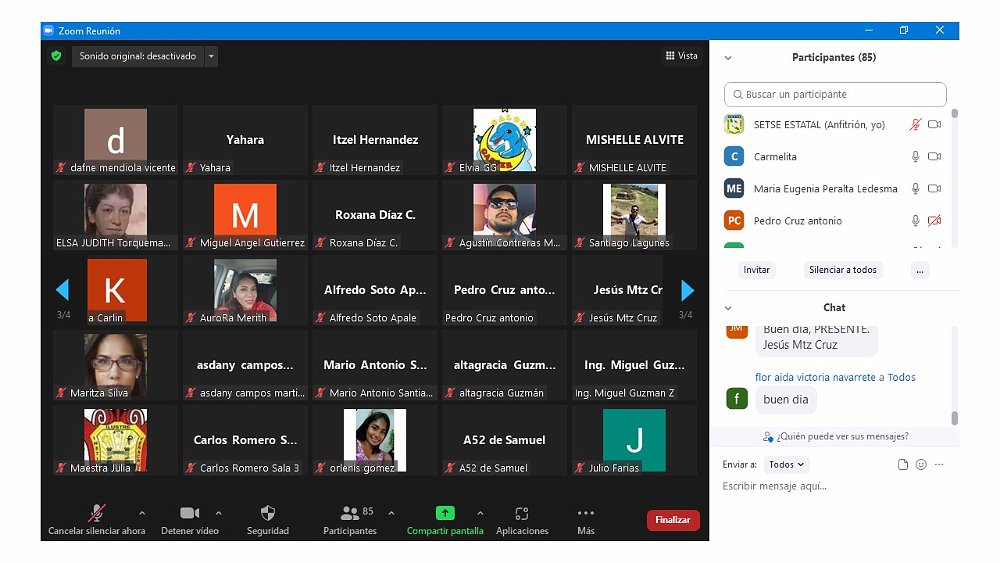The image size is (1000, 563).
Task: Click the encryption green shield icon
Action: [x=57, y=56]
